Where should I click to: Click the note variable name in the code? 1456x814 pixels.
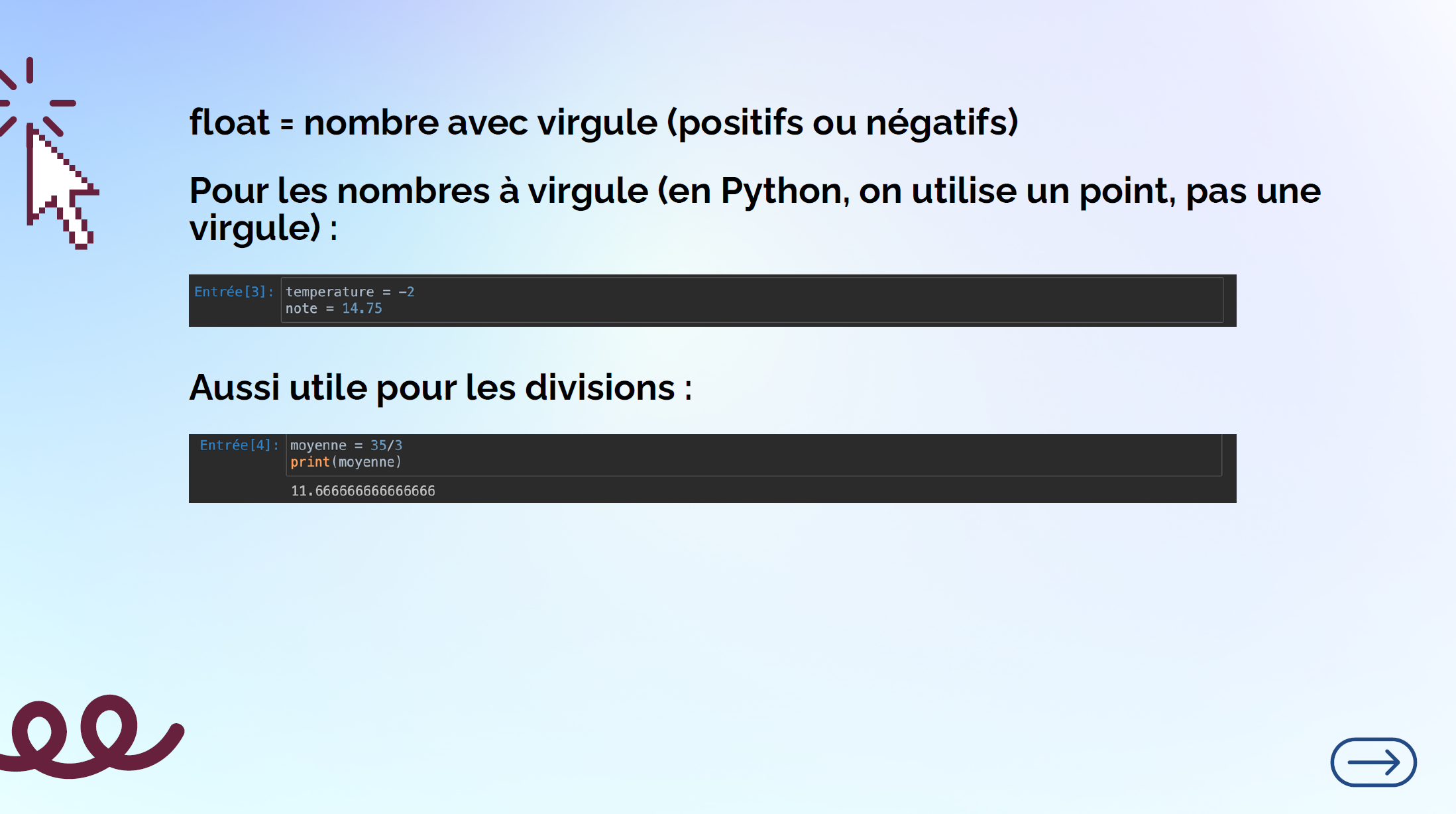click(x=301, y=309)
